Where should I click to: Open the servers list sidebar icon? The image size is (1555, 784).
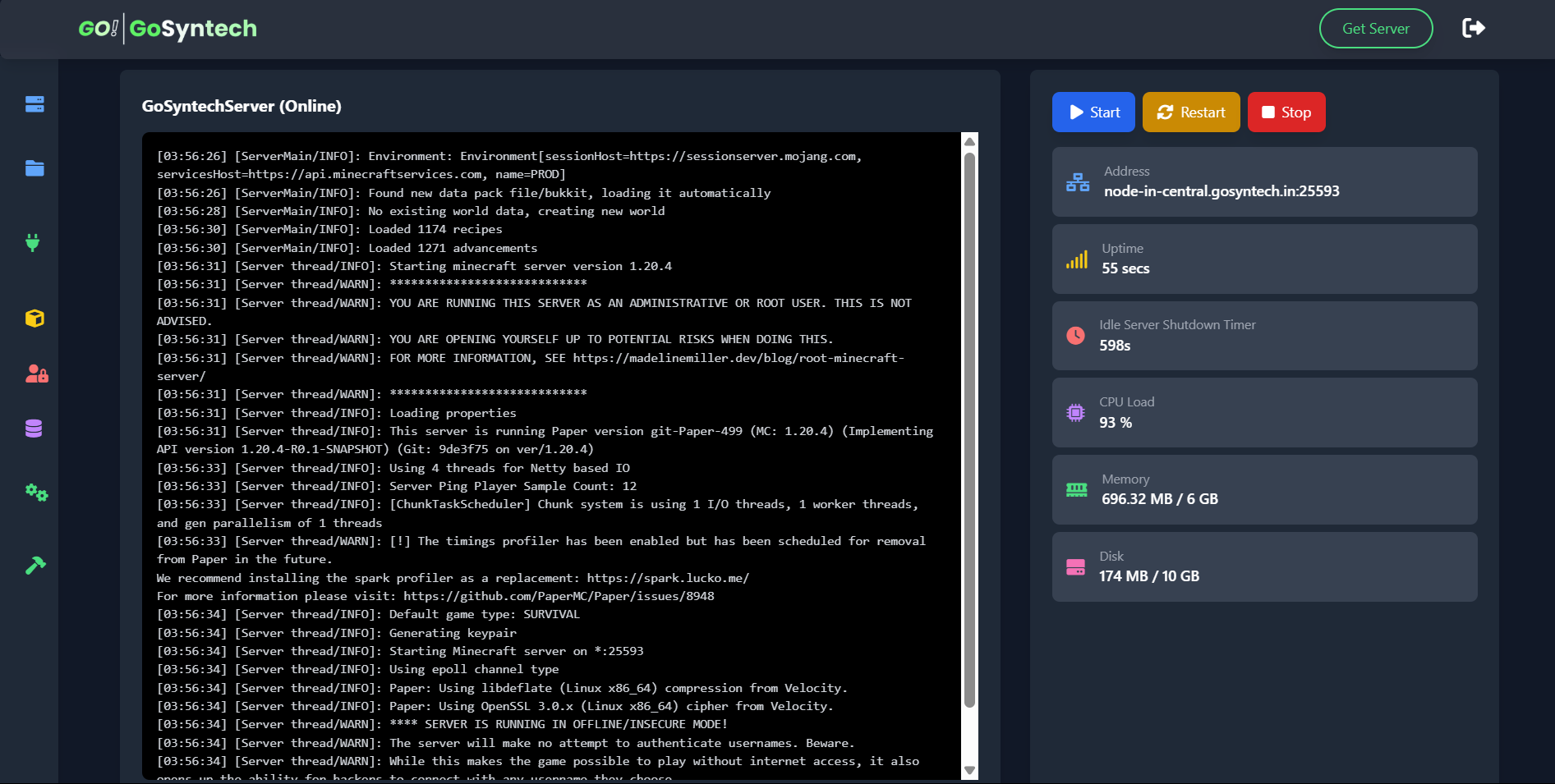tap(35, 104)
